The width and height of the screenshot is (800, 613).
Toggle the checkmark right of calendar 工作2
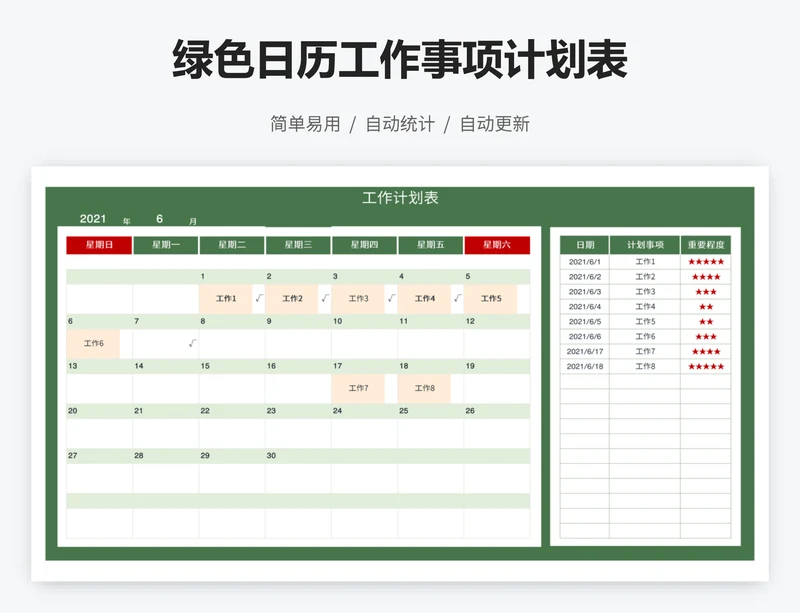324,298
